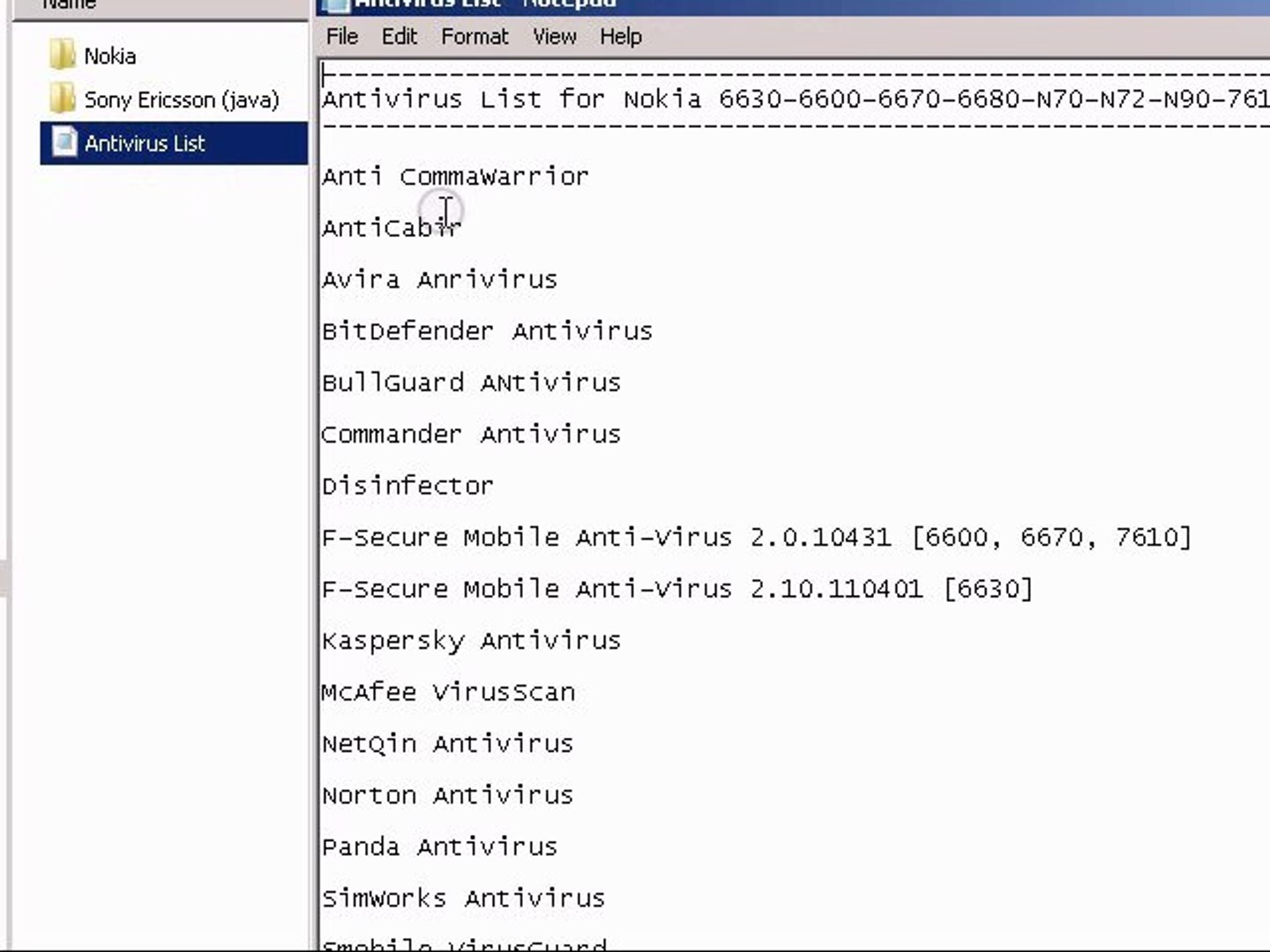This screenshot has width=1270, height=952.
Task: Click the NetQin Antivirus line
Action: 447,744
